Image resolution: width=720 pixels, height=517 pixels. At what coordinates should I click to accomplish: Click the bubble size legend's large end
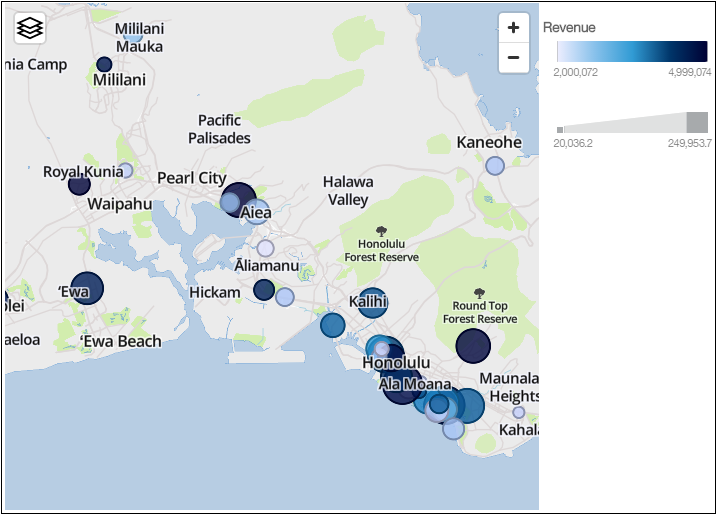[697, 122]
